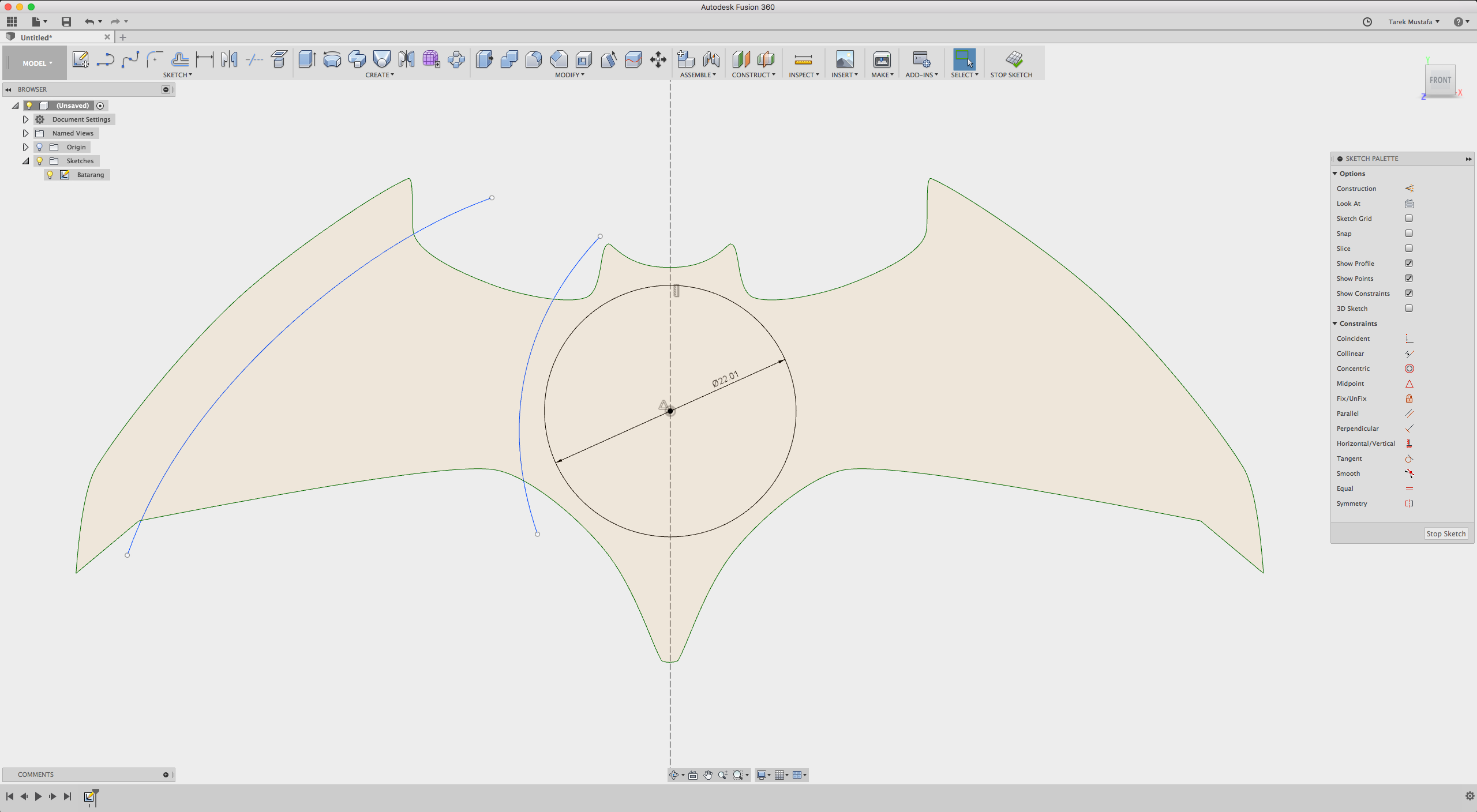The height and width of the screenshot is (812, 1477).
Task: Click the Stop Sketch toolbar icon
Action: coord(1014,59)
